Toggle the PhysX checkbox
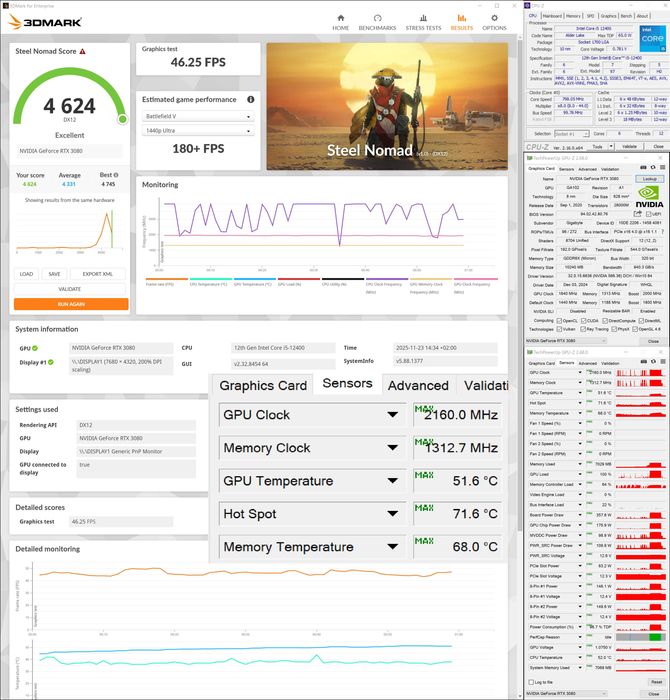Screen dimensions: 670x700 click(614, 329)
